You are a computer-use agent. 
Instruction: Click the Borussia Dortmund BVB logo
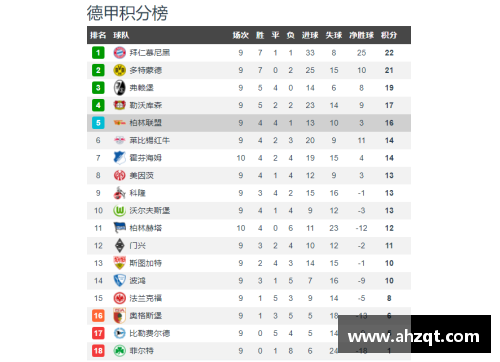[x=119, y=70]
